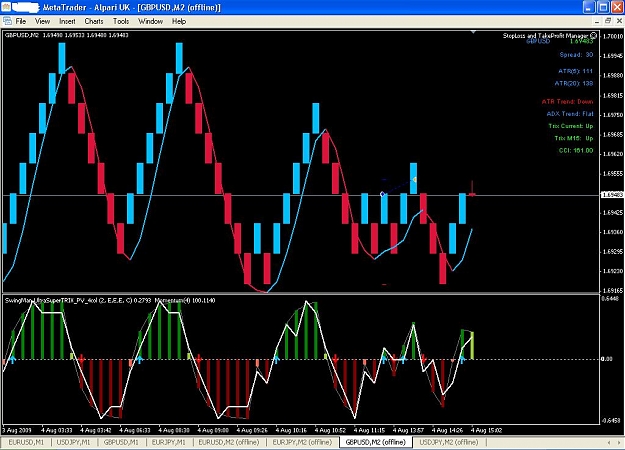This screenshot has width=625, height=450.
Task: Click the 'Trix Current: Up' label
Action: point(571,126)
